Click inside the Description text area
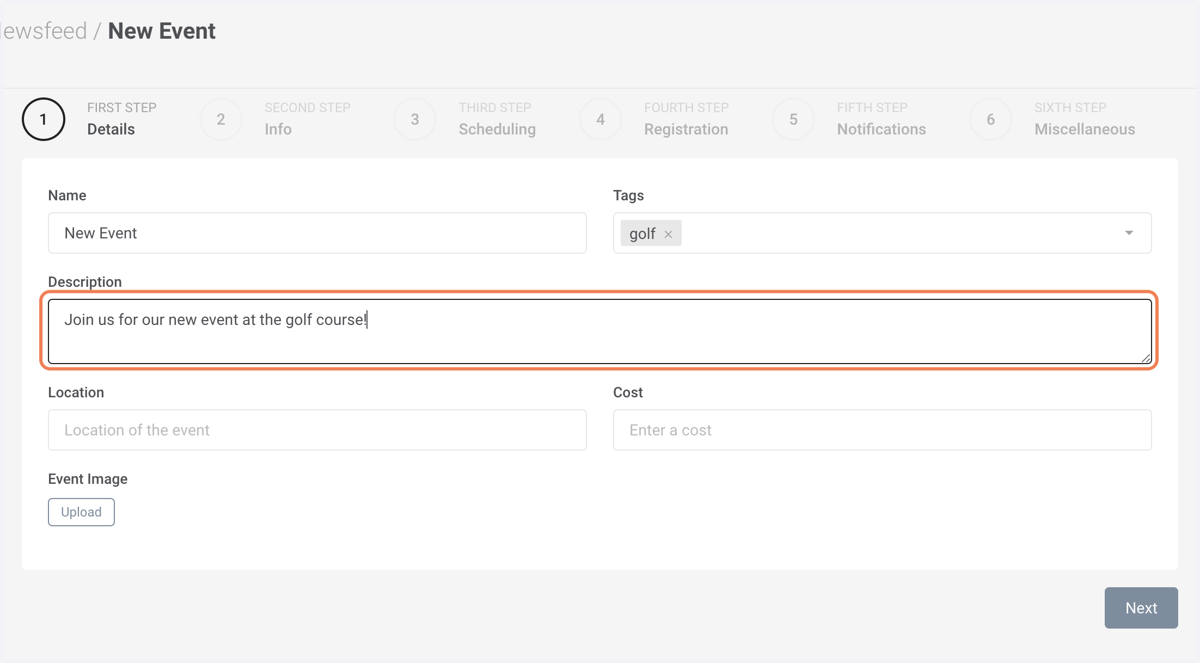Image resolution: width=1200 pixels, height=663 pixels. [x=600, y=331]
